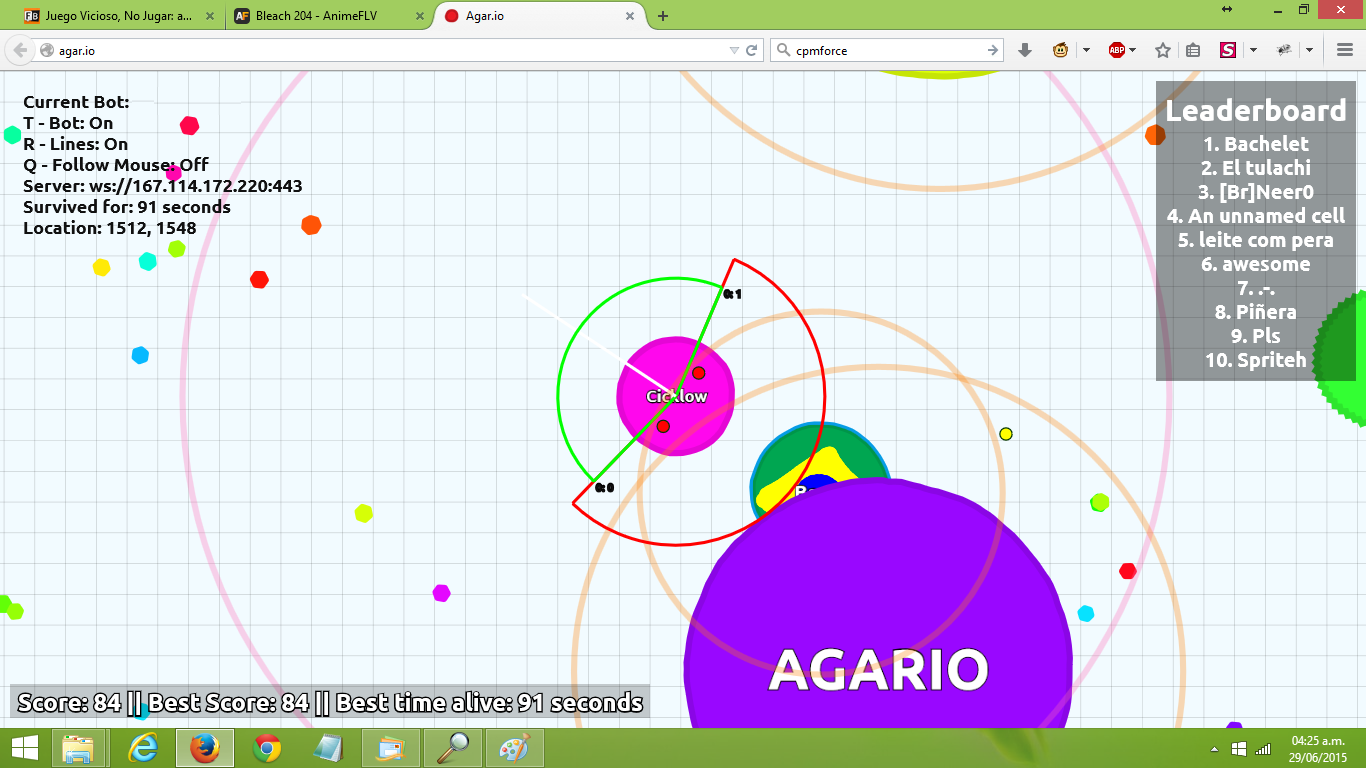
Task: Focus the agar.io address bar
Action: [x=390, y=50]
